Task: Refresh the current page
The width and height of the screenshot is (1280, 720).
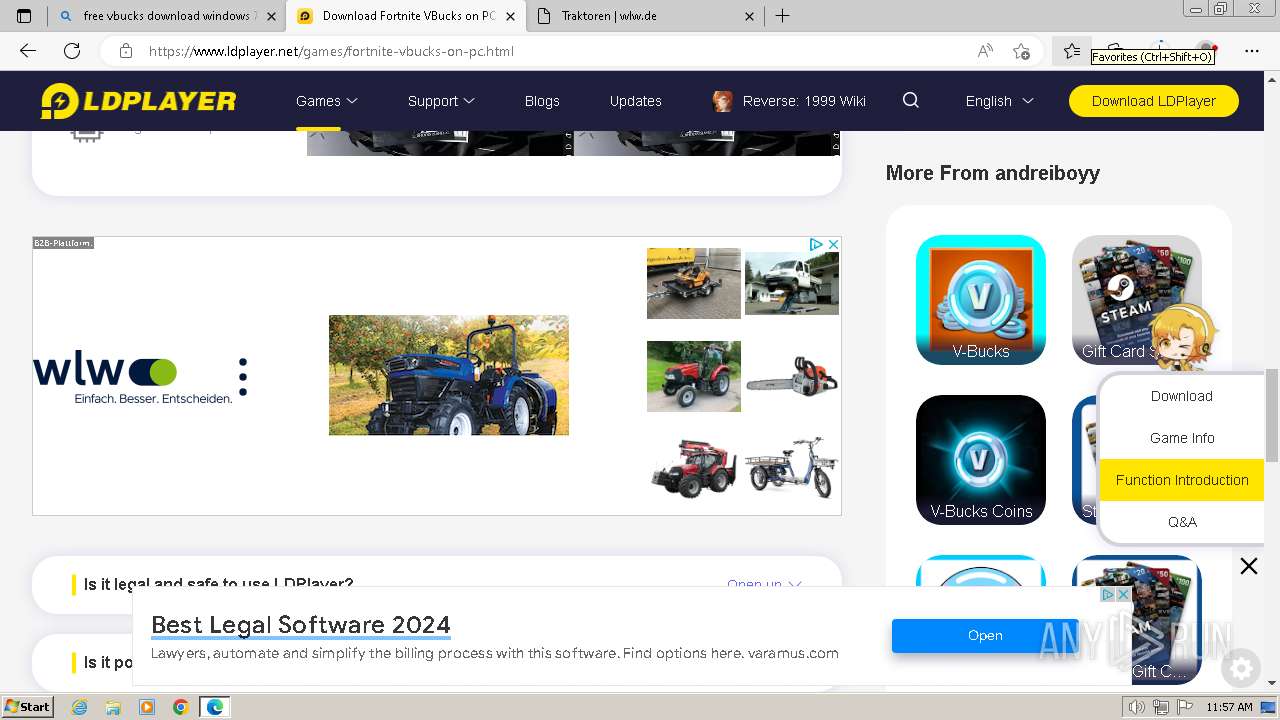Action: coord(72,51)
